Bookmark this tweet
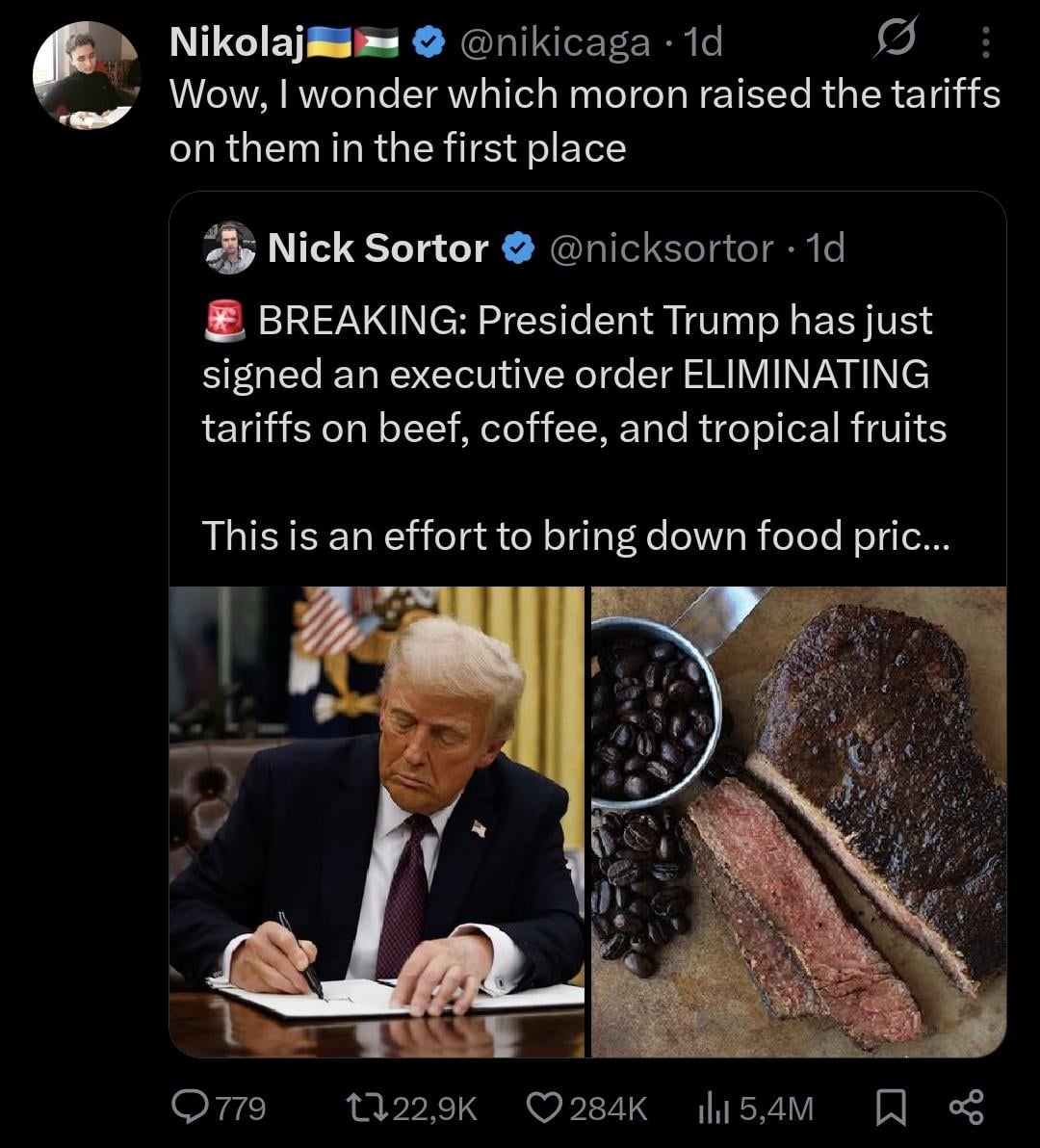 click(890, 1108)
